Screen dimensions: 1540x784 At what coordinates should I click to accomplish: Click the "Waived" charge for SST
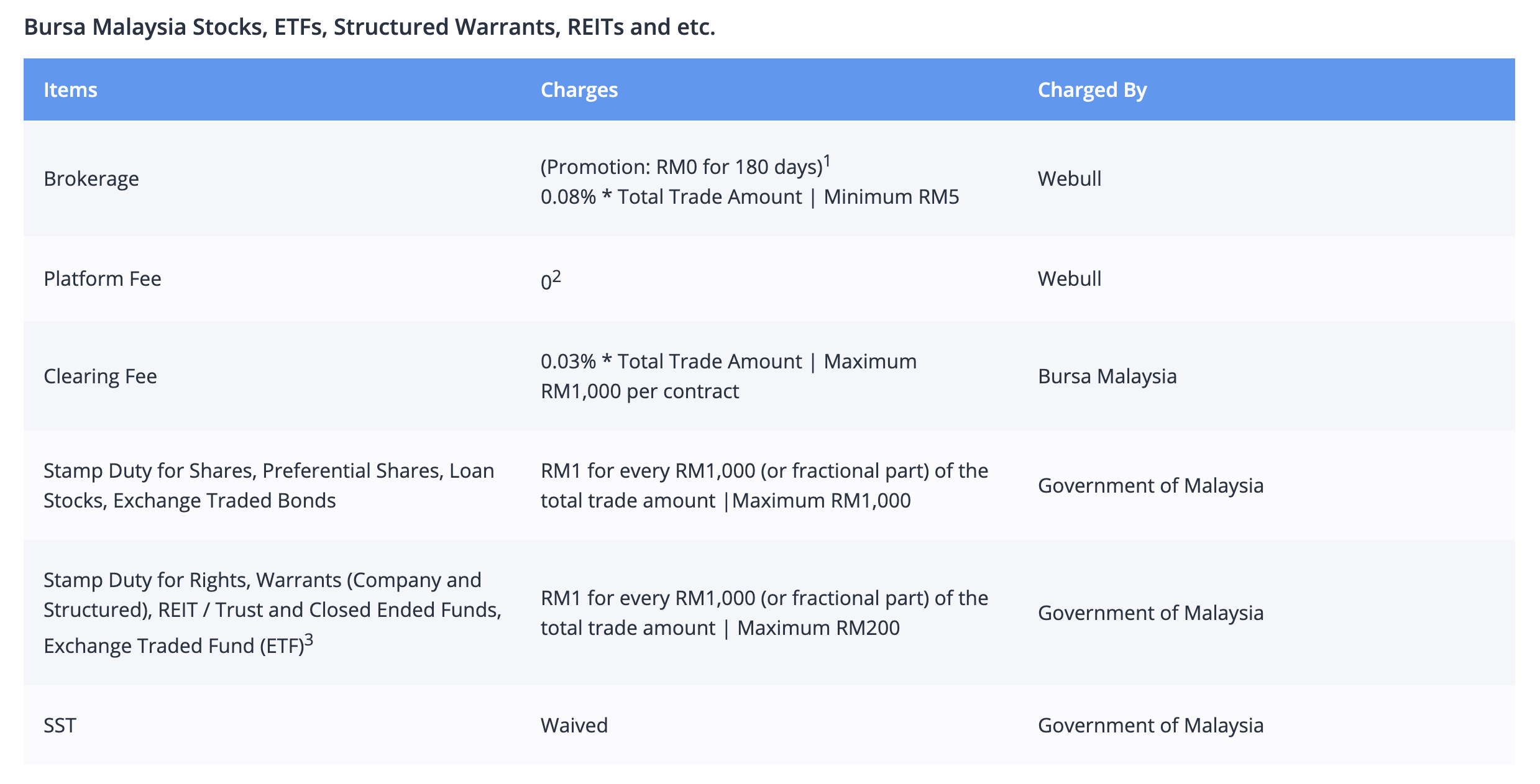(x=574, y=726)
